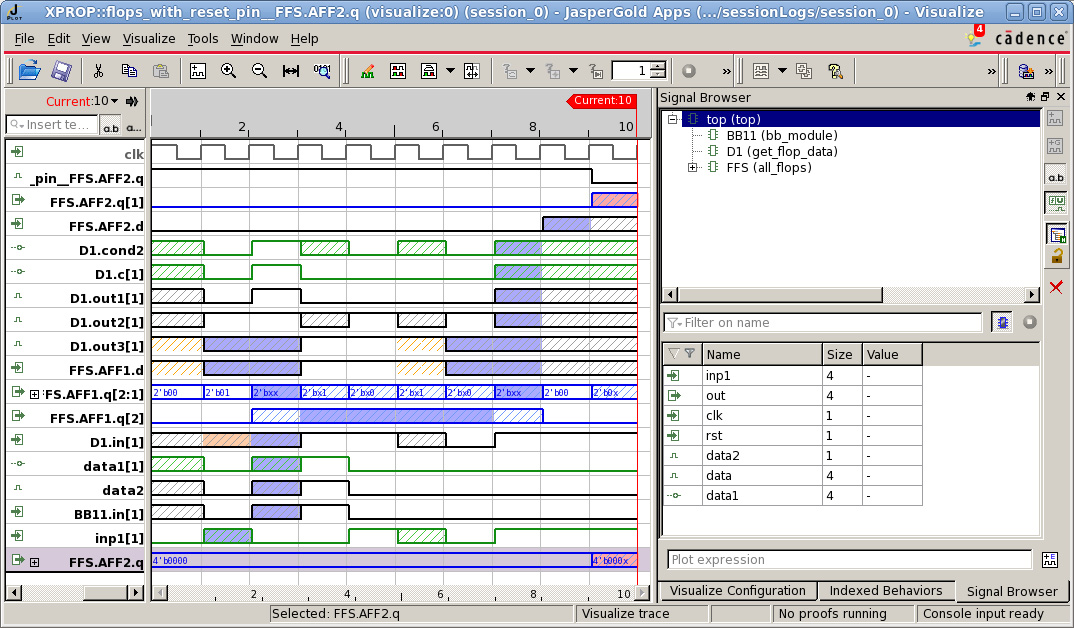Click the red Current:10 timeline marker
Viewport: 1074px width, 628px height.
(x=601, y=101)
